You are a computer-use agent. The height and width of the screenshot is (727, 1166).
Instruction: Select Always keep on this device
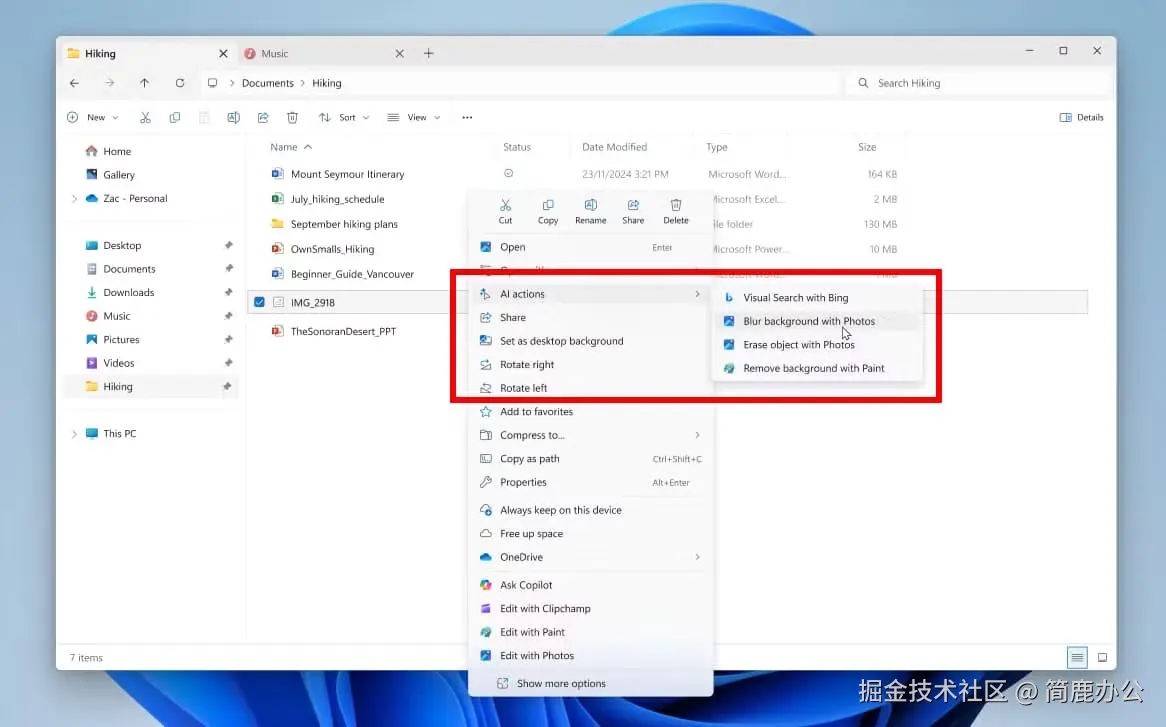pos(591,510)
